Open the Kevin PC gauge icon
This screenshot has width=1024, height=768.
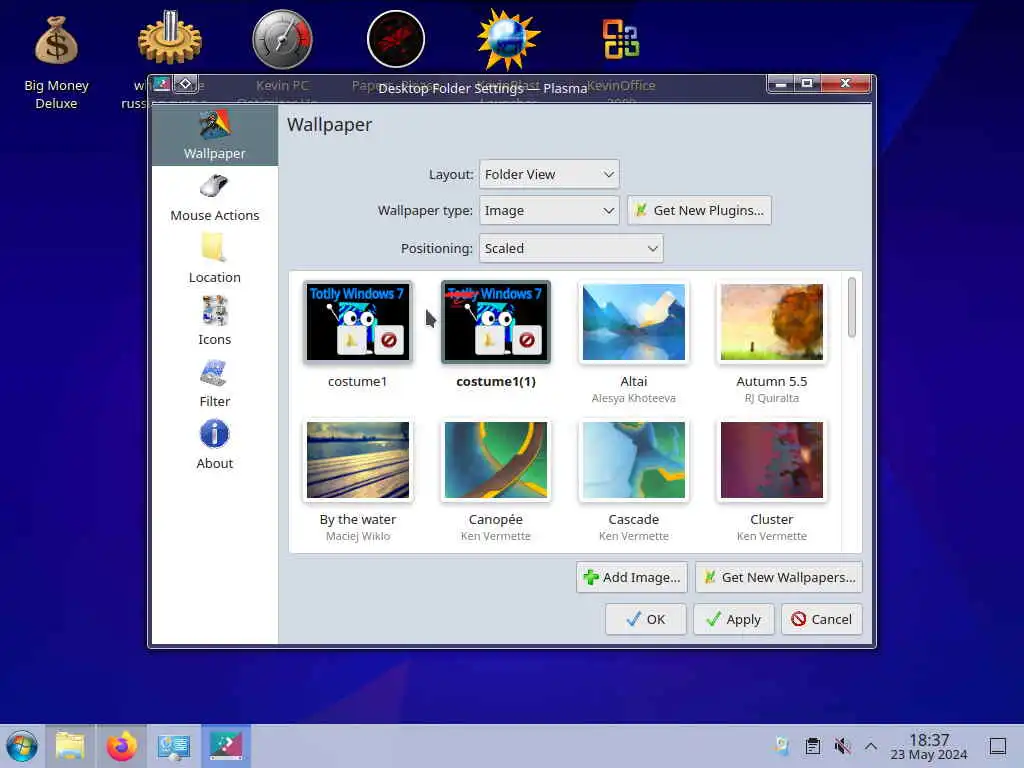click(282, 39)
